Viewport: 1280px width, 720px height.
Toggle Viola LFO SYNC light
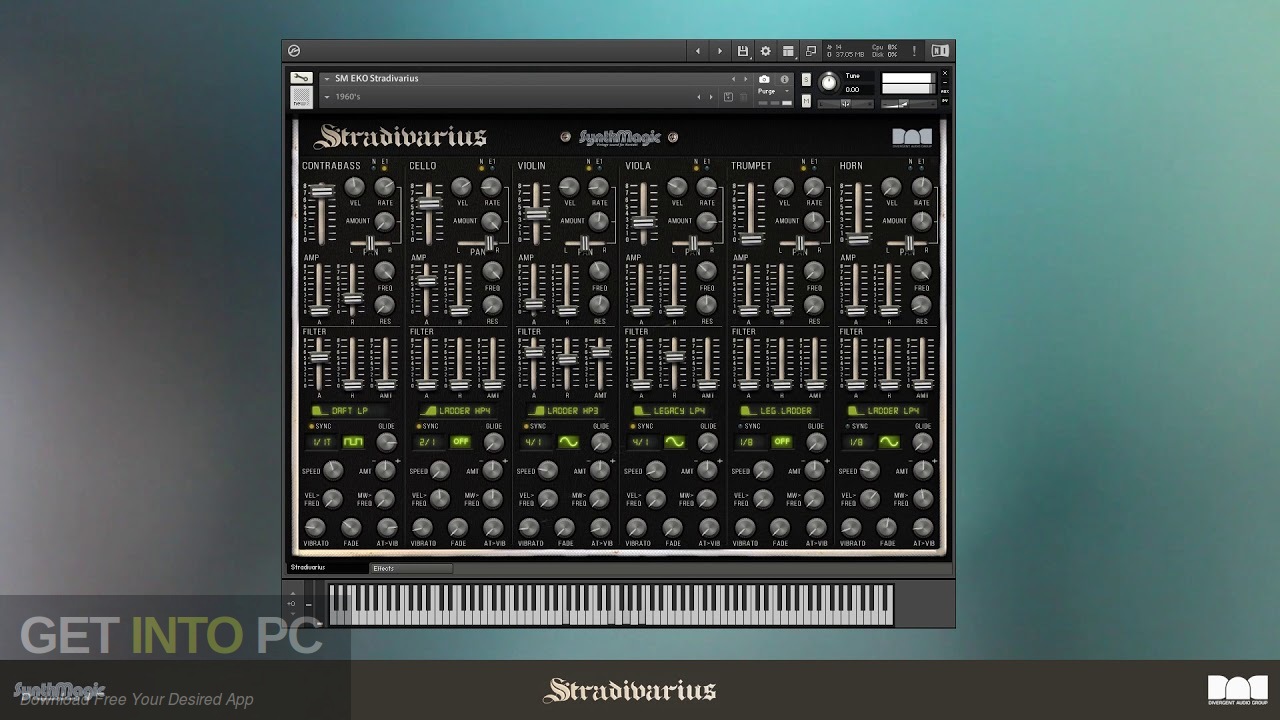tap(633, 427)
